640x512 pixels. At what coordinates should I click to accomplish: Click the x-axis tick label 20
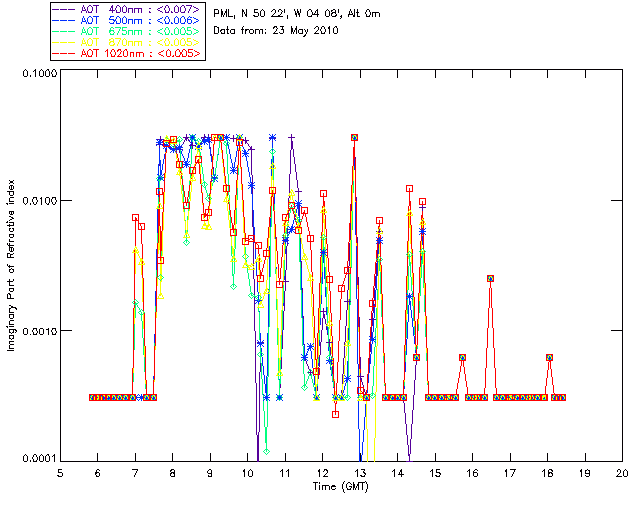coord(622,472)
